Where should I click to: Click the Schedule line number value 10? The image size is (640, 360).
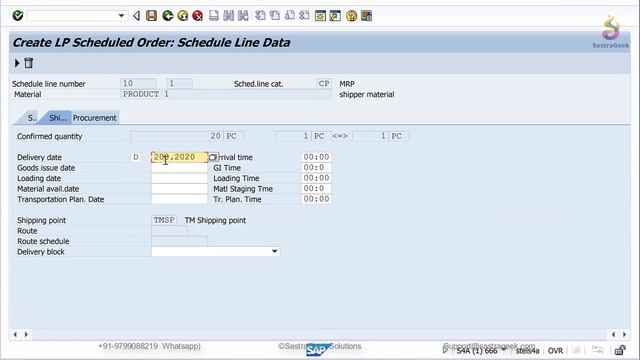pyautogui.click(x=138, y=84)
